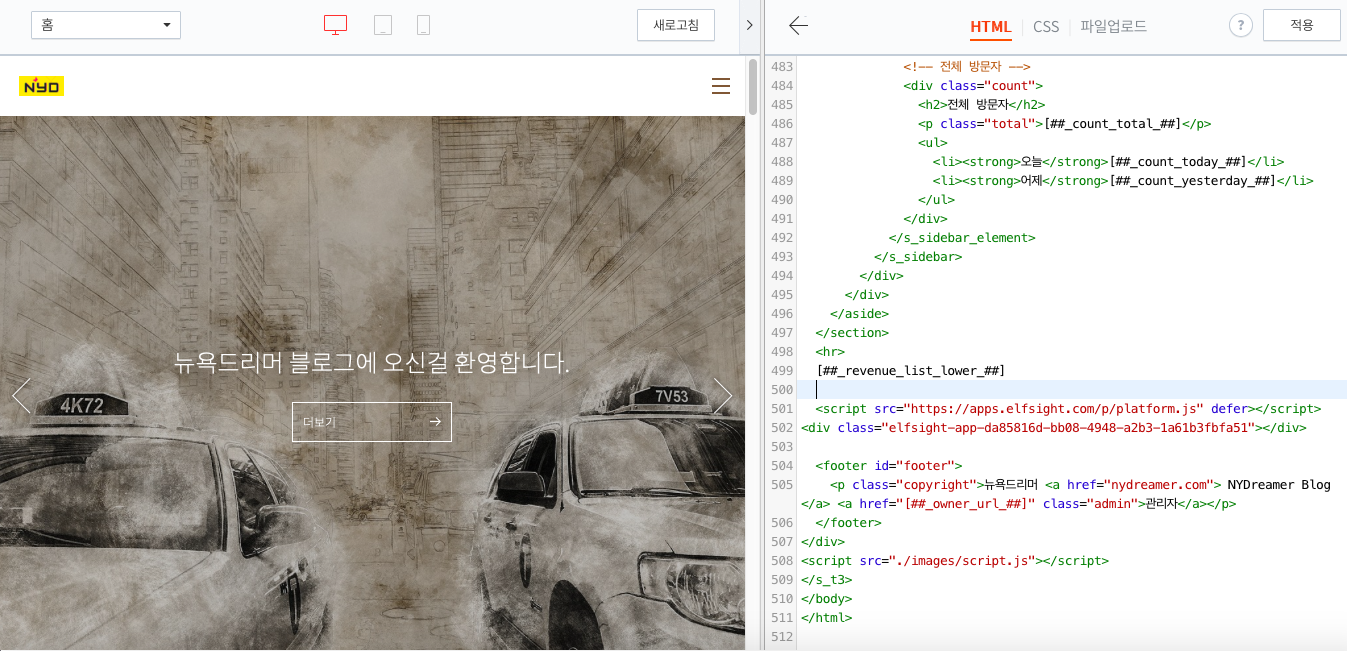Select mobile phone preview mode icon
The height and width of the screenshot is (651, 1347).
[423, 25]
